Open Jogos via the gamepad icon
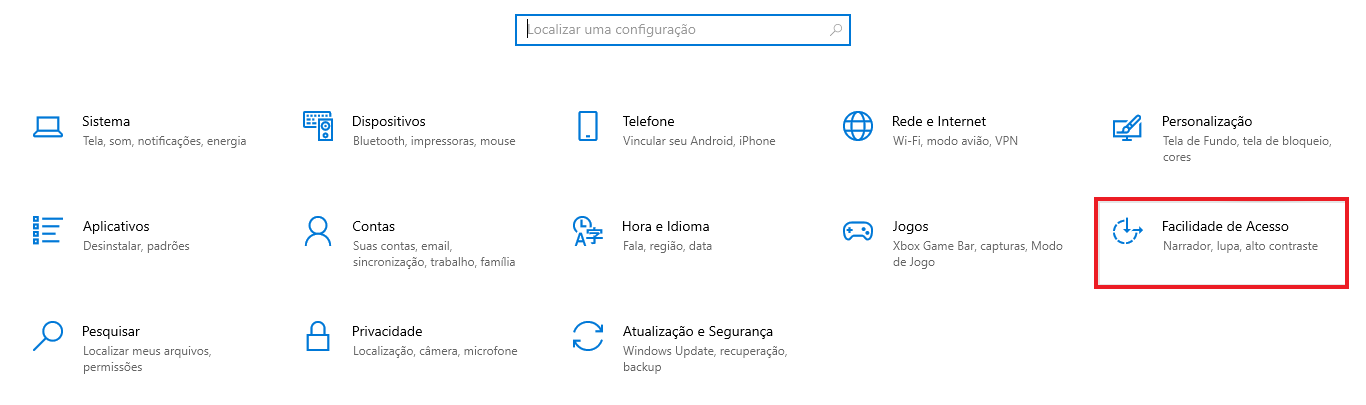Viewport: 1366px width, 405px height. (858, 231)
